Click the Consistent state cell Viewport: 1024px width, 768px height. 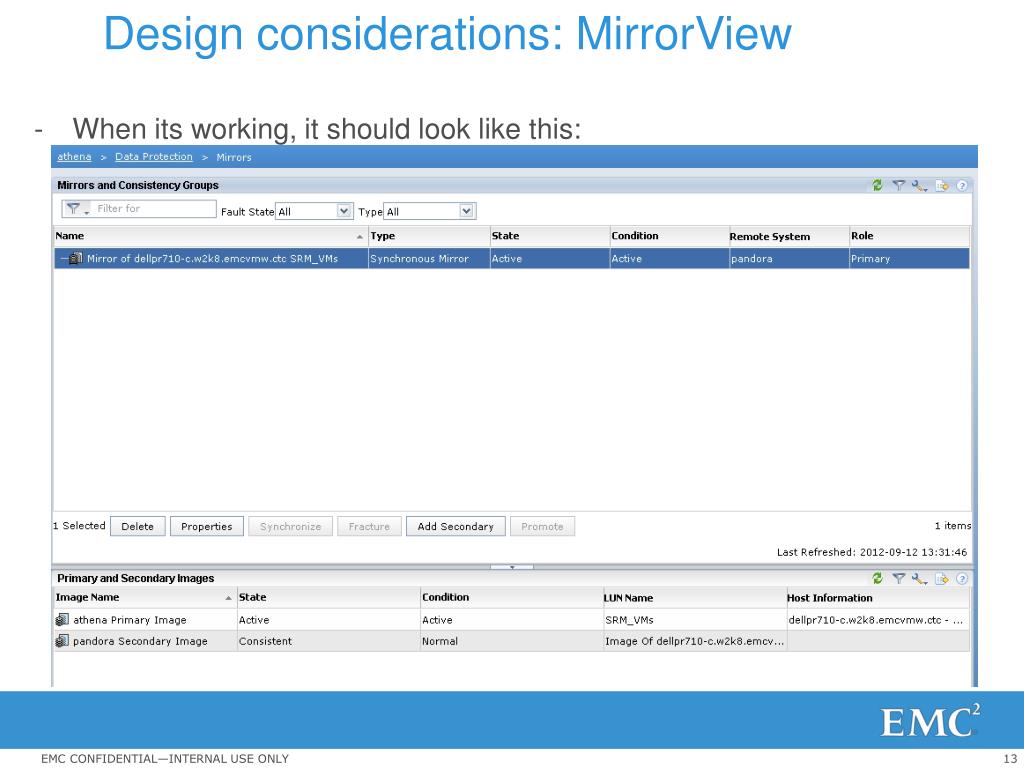[328, 641]
